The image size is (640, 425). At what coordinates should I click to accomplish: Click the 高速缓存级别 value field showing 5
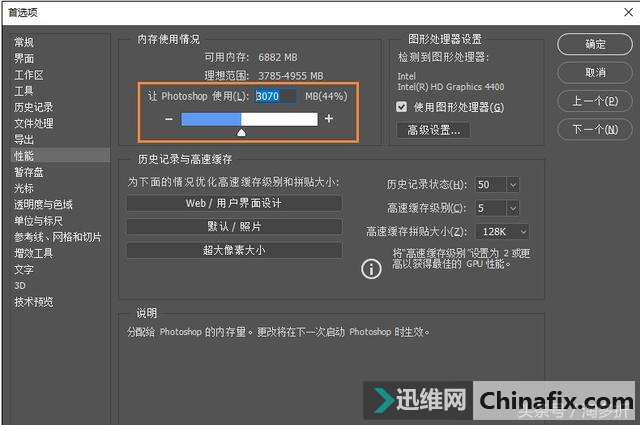pyautogui.click(x=491, y=208)
